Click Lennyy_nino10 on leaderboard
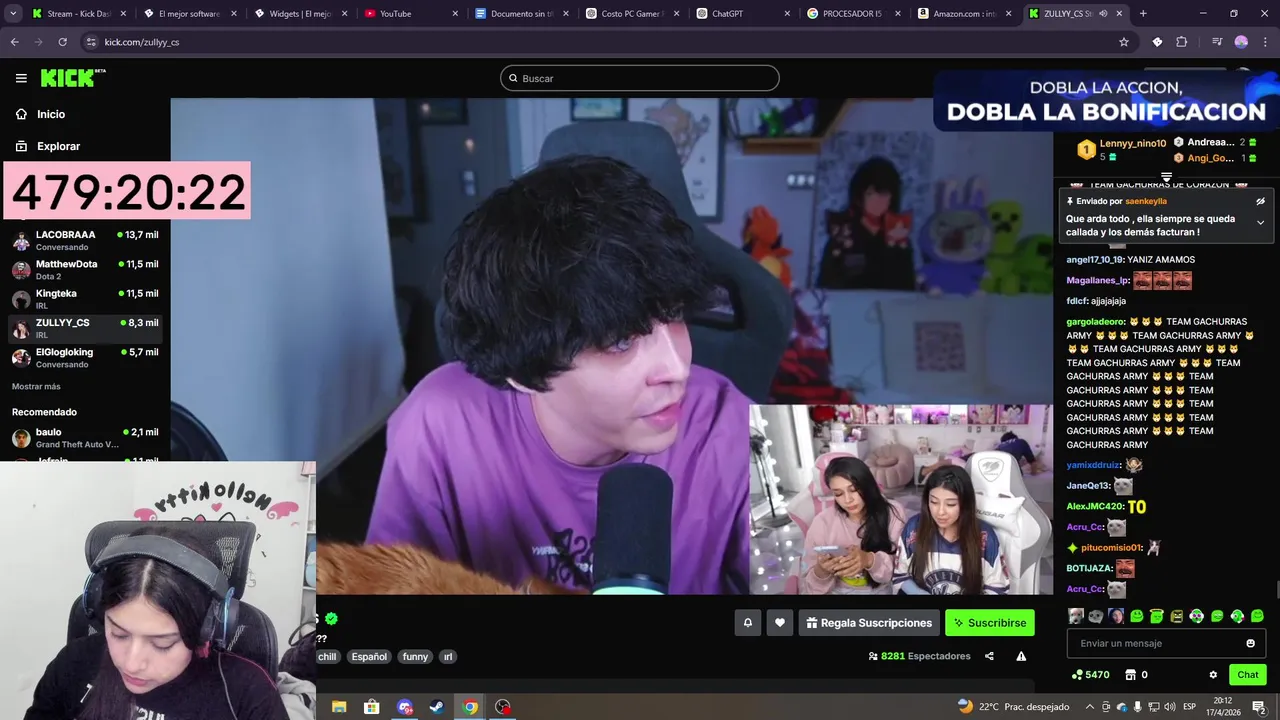This screenshot has width=1280, height=720. [1133, 144]
